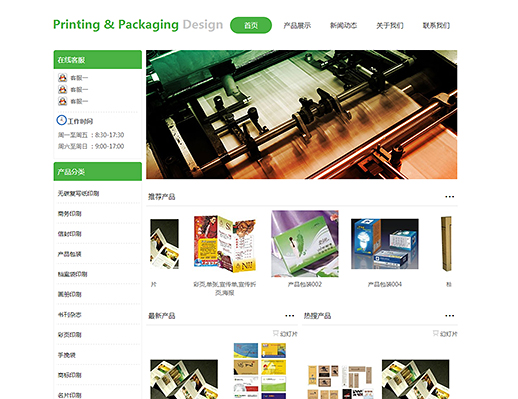The image size is (518, 399).
Task: Open the 彩页,单张,宣传单 product title link
Action: [x=225, y=288]
